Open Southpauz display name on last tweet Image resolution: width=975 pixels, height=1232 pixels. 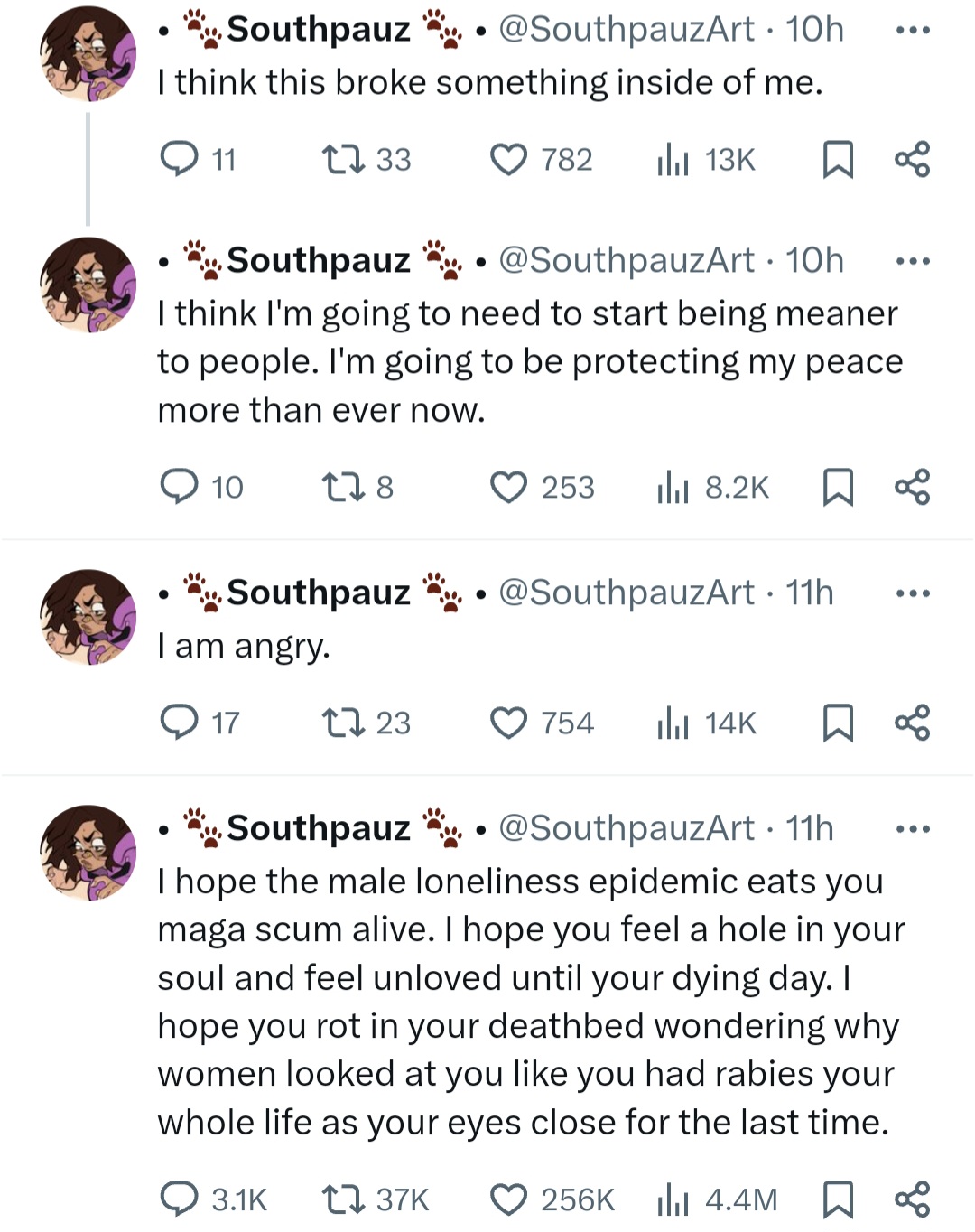coord(318,828)
